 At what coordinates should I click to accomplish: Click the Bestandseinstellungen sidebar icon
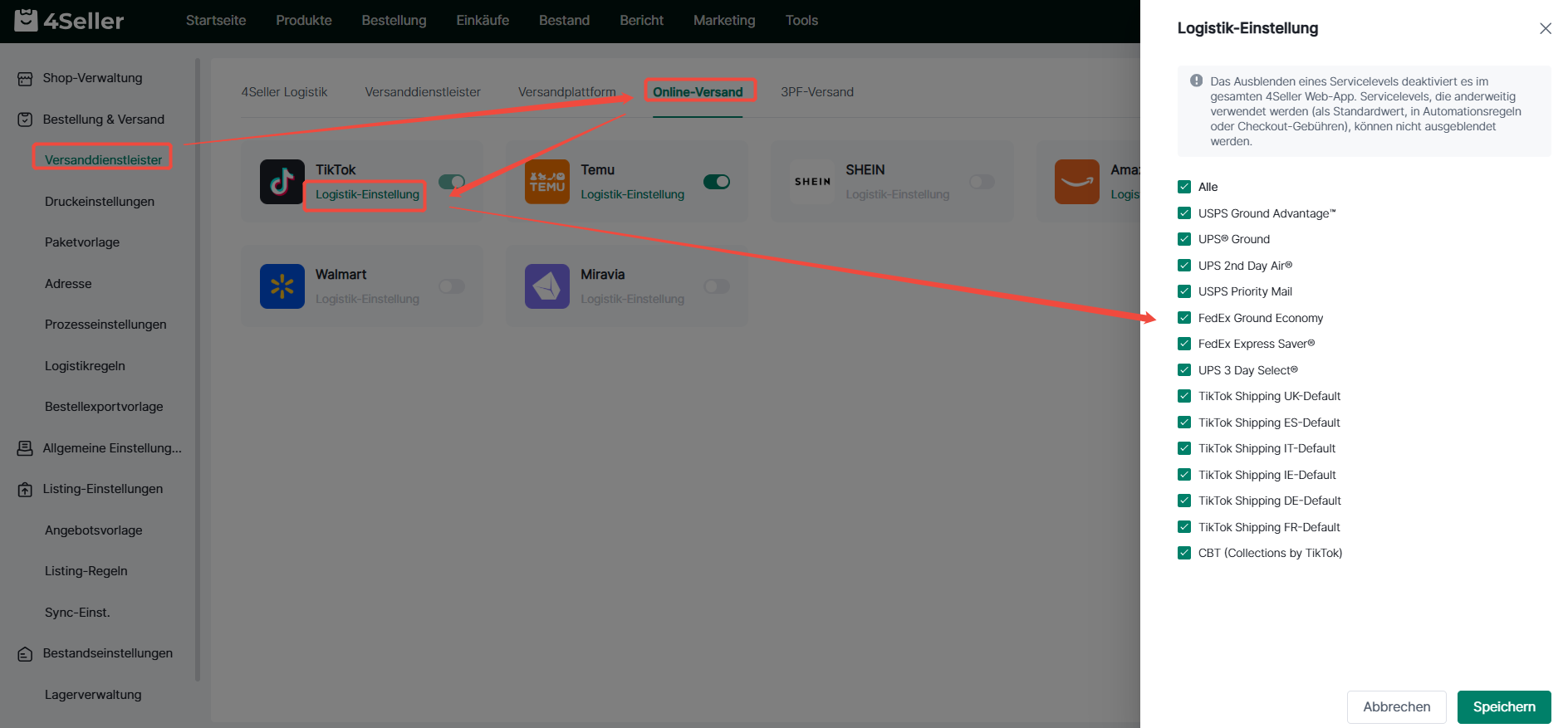25,654
